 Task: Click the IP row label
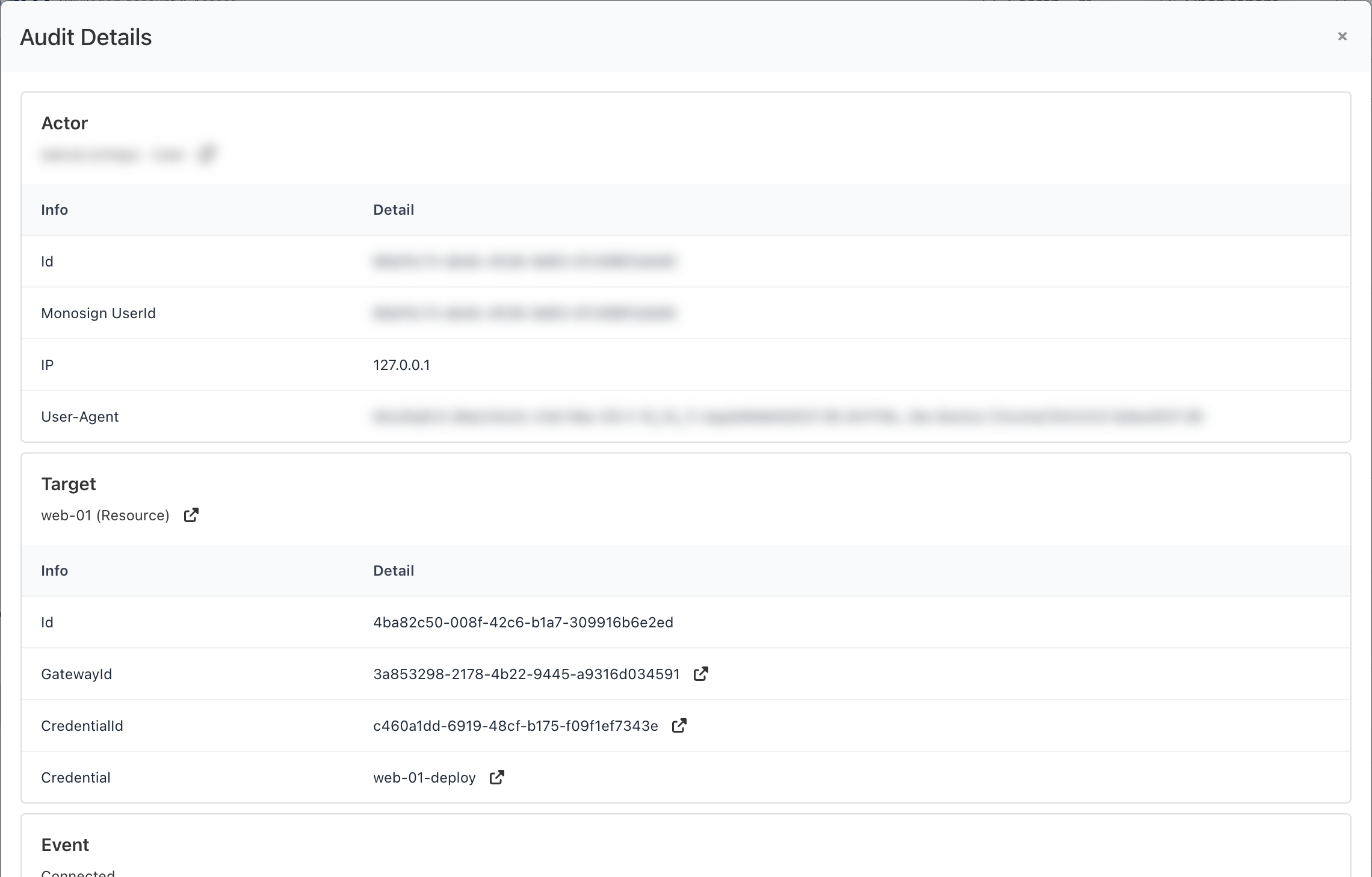pos(47,365)
